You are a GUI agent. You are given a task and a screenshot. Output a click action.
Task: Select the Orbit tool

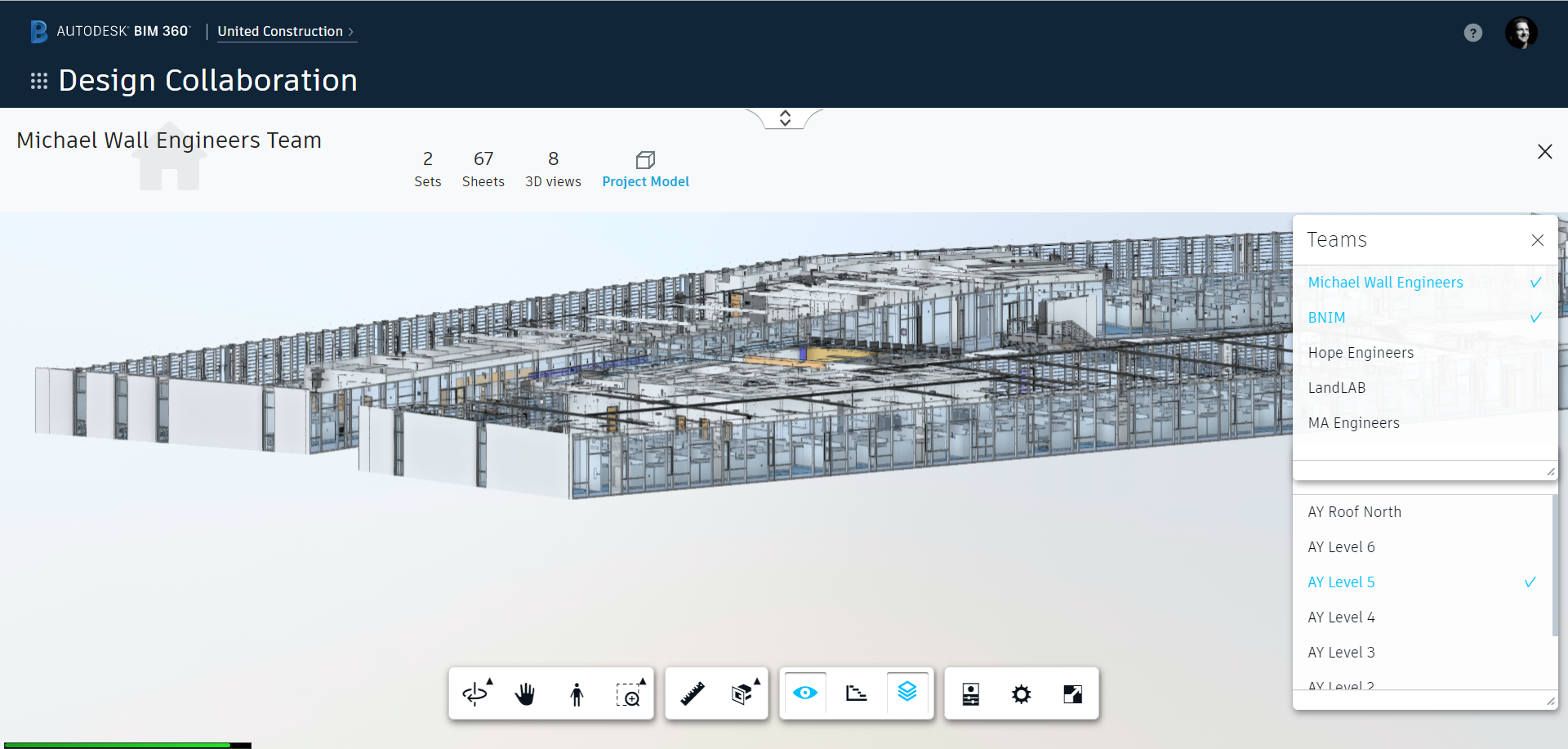pos(474,694)
